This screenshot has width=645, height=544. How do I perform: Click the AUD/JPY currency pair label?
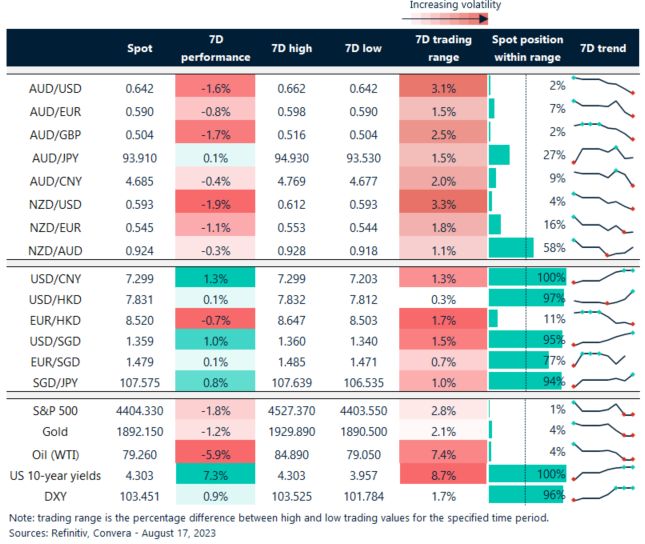56,156
